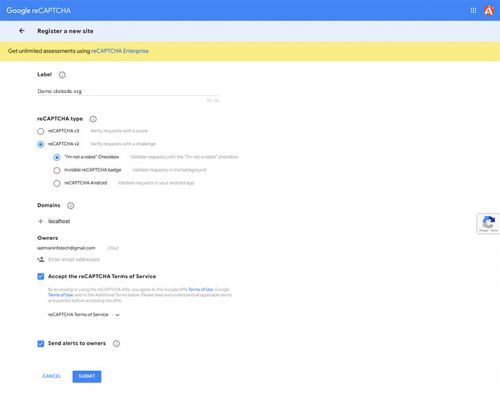500x414 pixels.
Task: Toggle Accept the reCAPTCHA Terms of Service checkbox
Action: point(41,276)
